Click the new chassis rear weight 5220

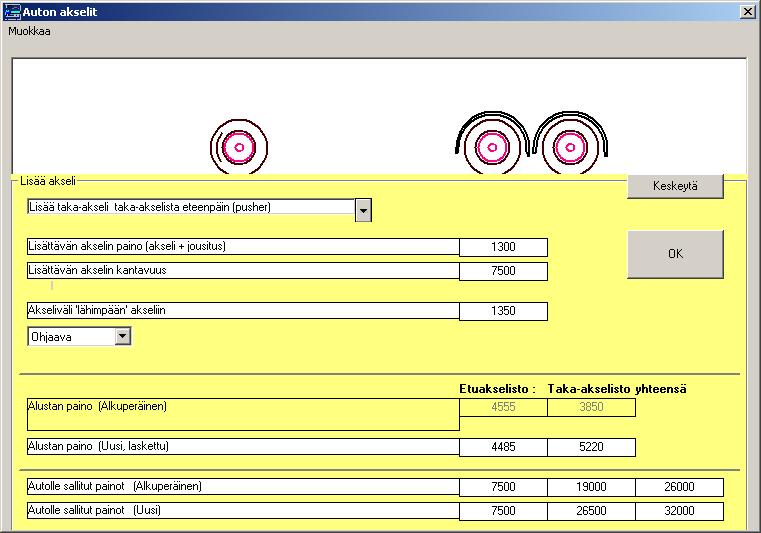591,447
